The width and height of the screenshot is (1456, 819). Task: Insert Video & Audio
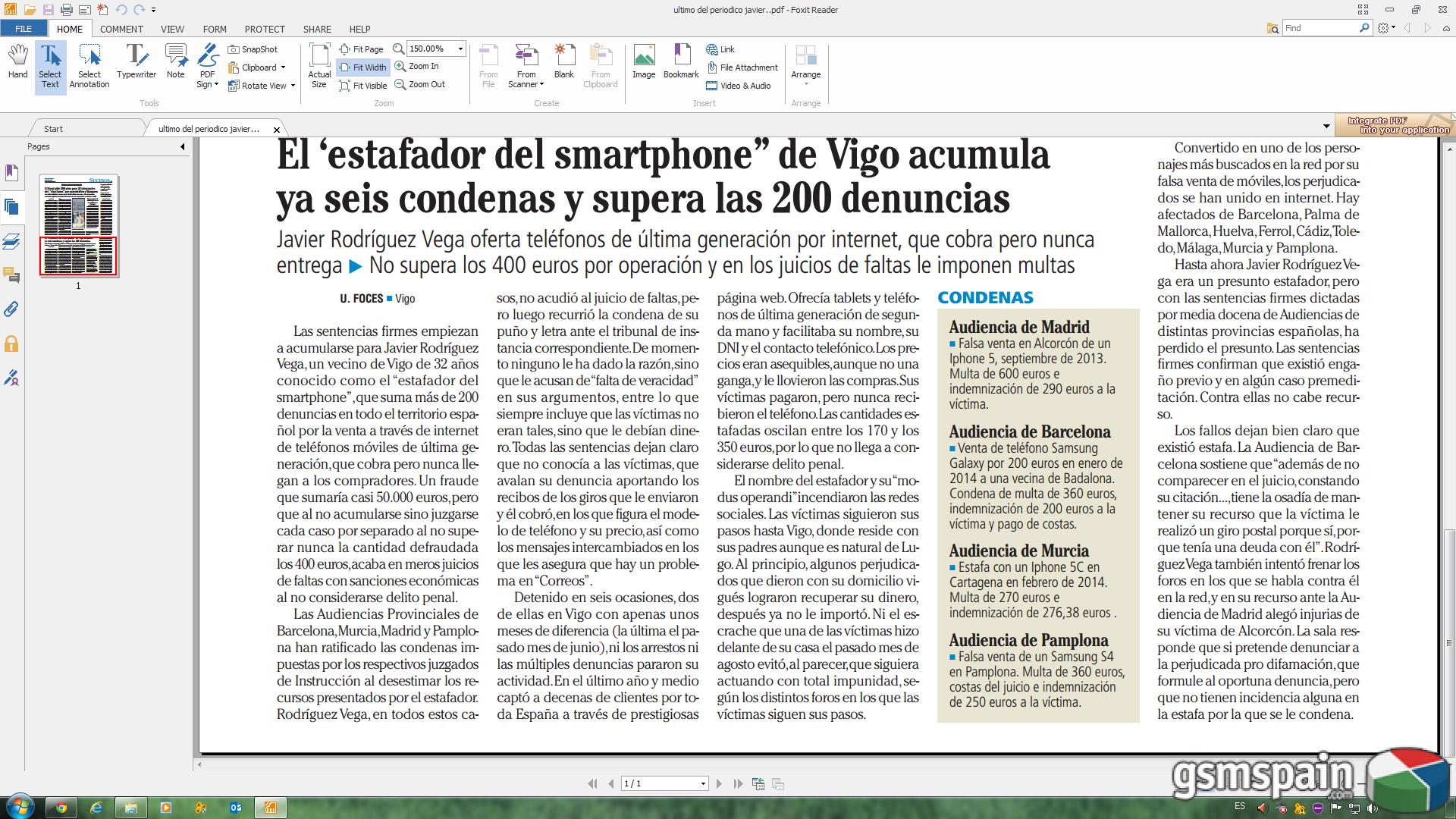tap(738, 86)
